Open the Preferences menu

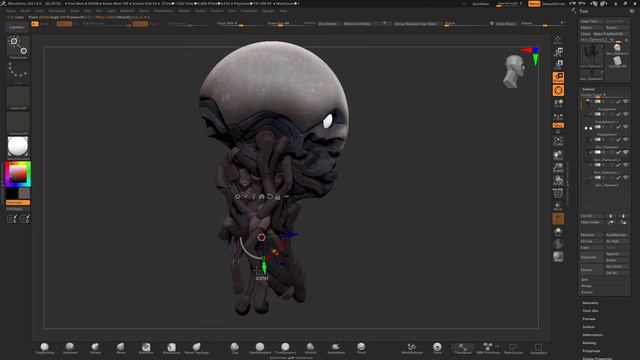point(164,11)
